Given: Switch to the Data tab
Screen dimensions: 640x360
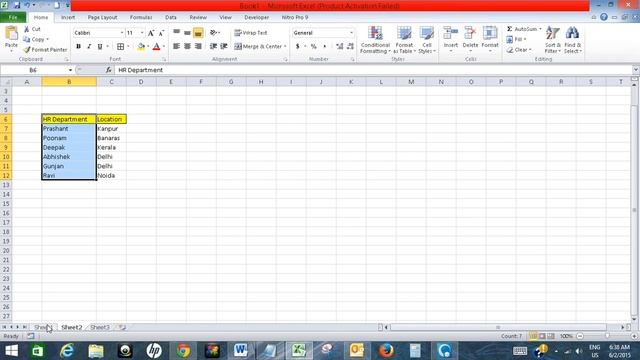Looking at the screenshot, I should pyautogui.click(x=171, y=18).
